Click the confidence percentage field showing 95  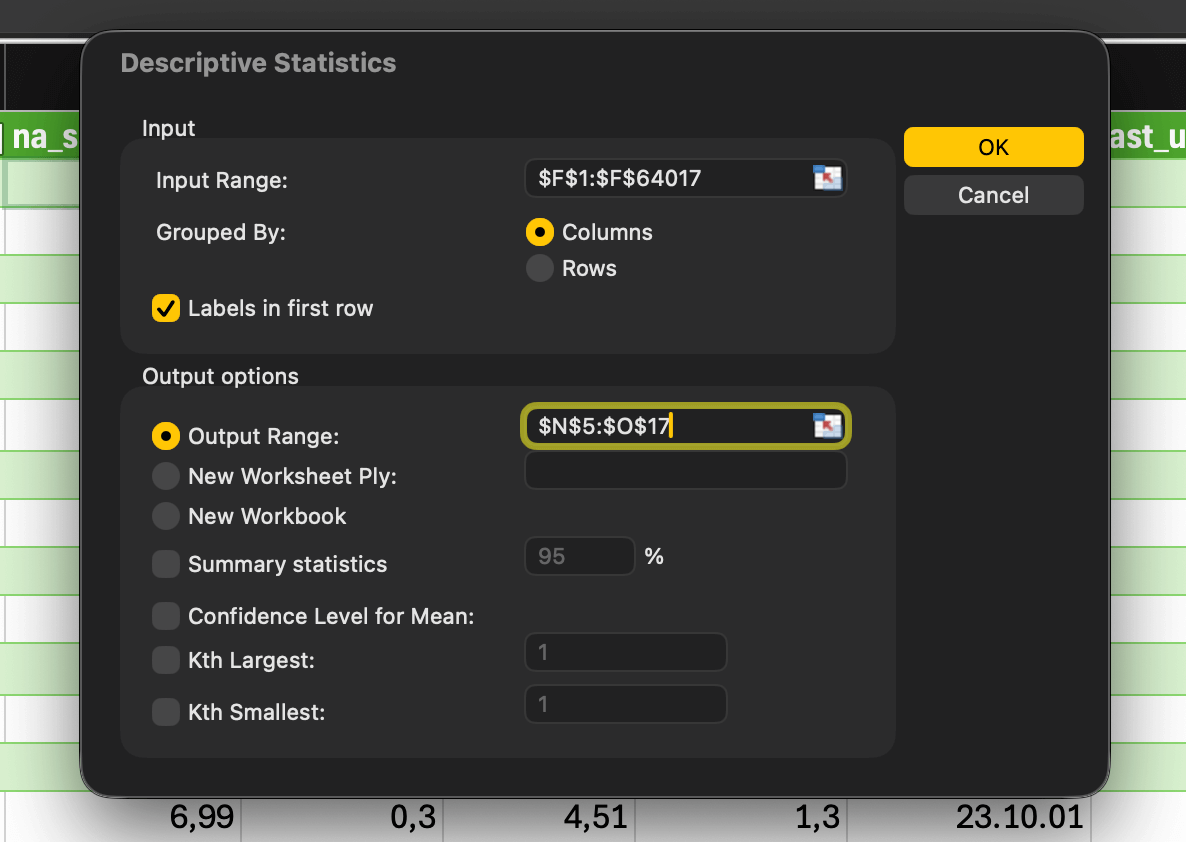579,556
